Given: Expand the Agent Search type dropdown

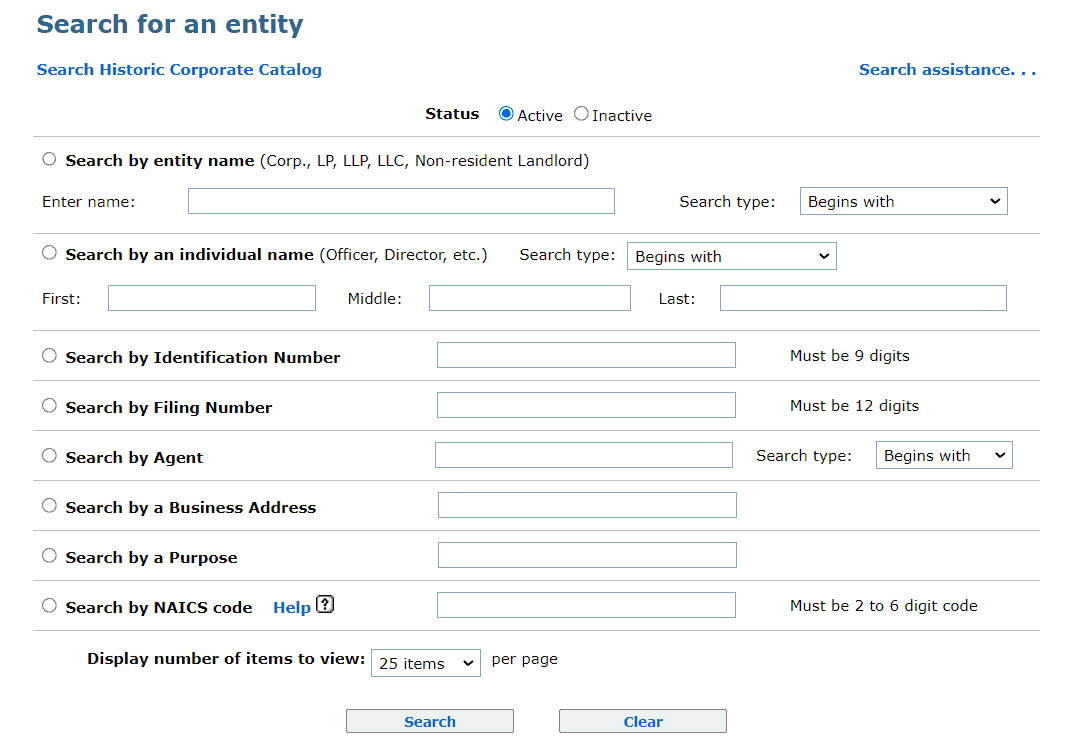Looking at the screenshot, I should [943, 455].
